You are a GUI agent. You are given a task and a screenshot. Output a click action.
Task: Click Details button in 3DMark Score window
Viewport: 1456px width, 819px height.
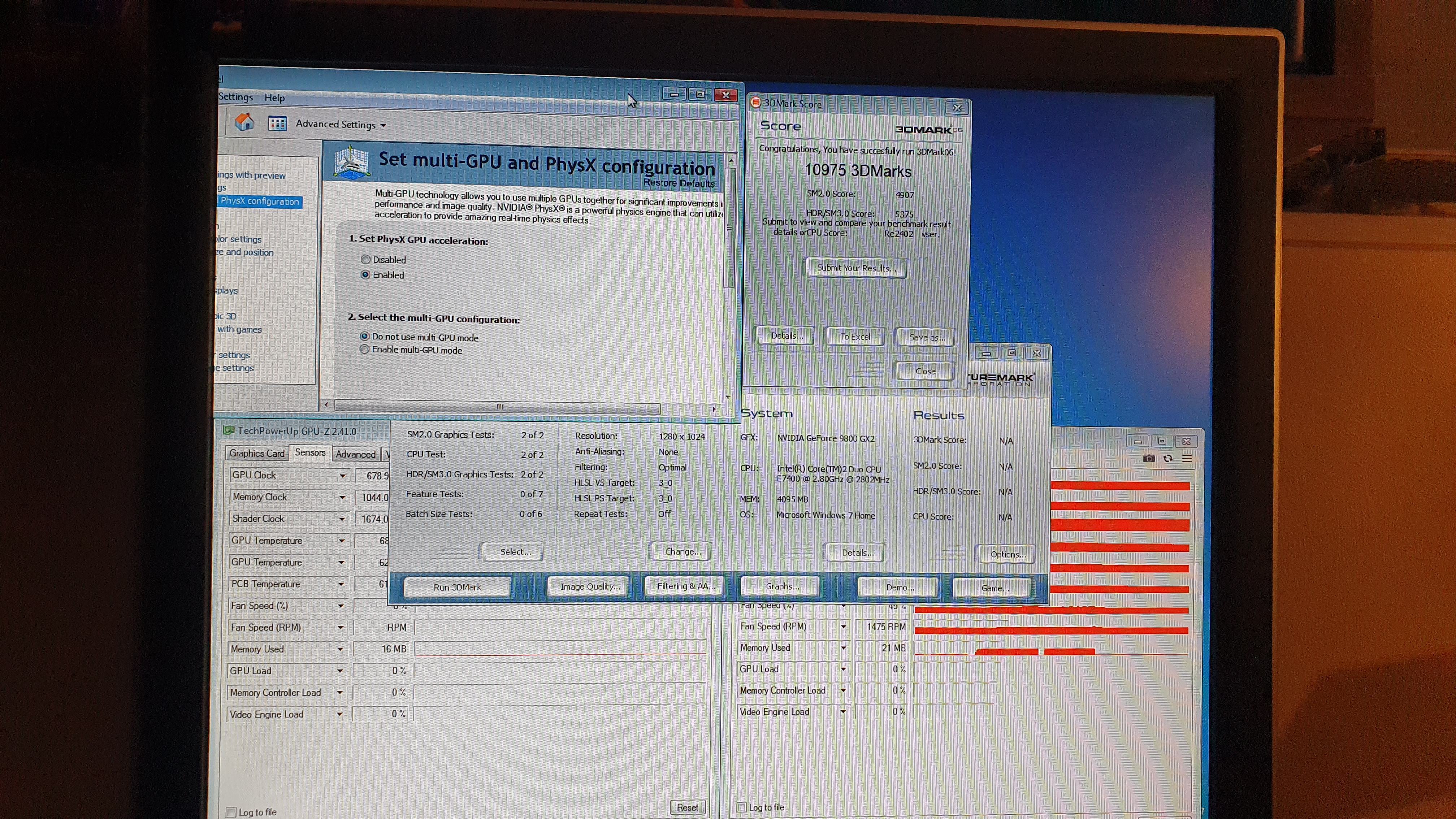pyautogui.click(x=787, y=336)
